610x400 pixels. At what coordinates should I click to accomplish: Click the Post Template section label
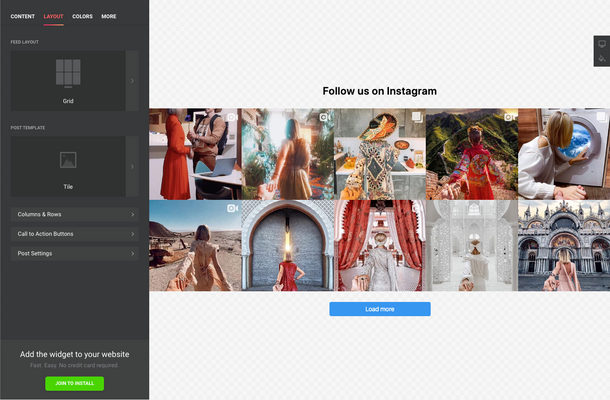28,128
